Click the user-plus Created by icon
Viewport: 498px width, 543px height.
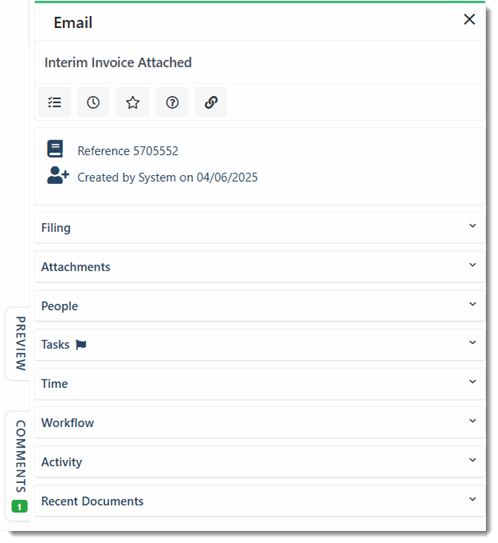coord(58,175)
